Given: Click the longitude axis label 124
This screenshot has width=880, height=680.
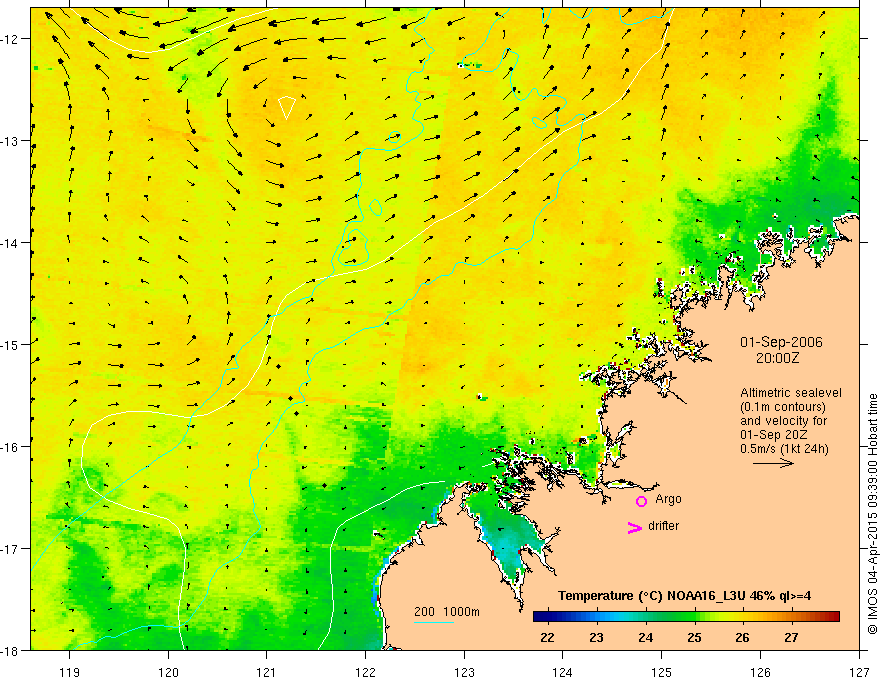Looking at the screenshot, I should (x=562, y=672).
